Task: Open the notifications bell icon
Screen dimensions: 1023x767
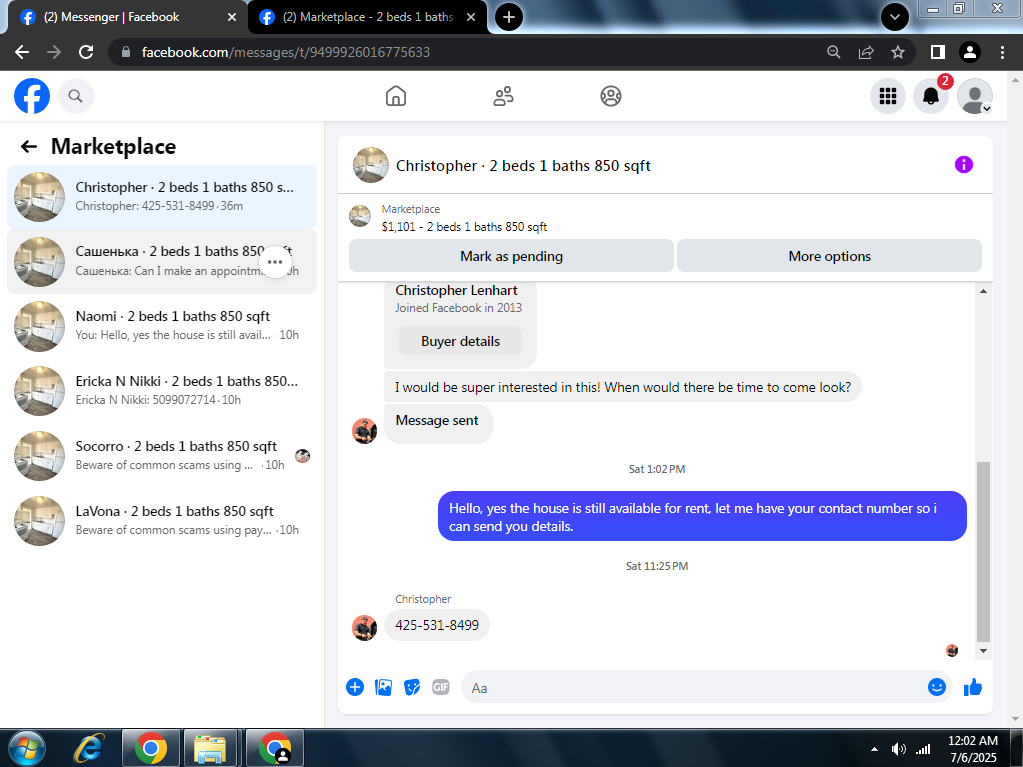Action: click(931, 96)
